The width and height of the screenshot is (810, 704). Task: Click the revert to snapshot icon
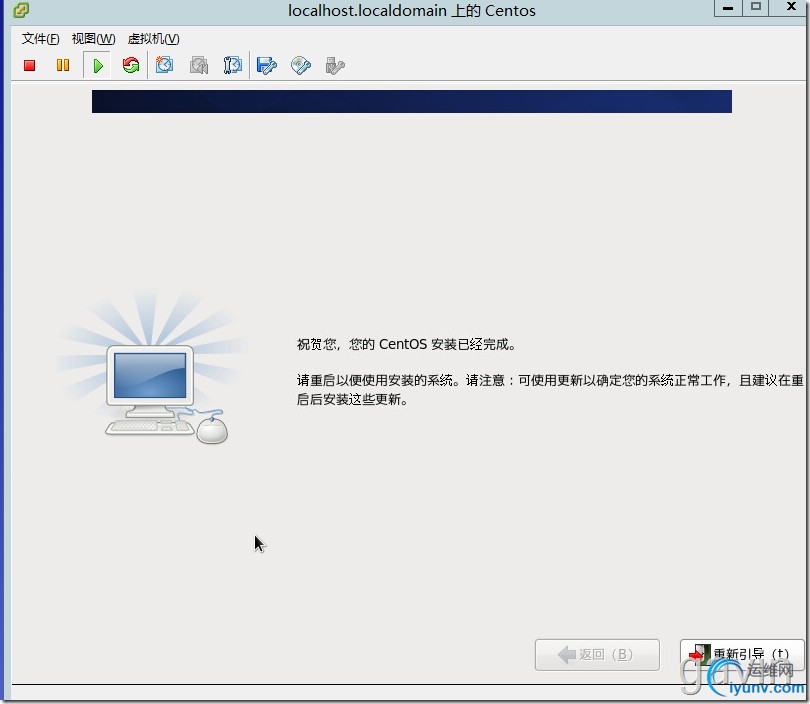pyautogui.click(x=199, y=66)
